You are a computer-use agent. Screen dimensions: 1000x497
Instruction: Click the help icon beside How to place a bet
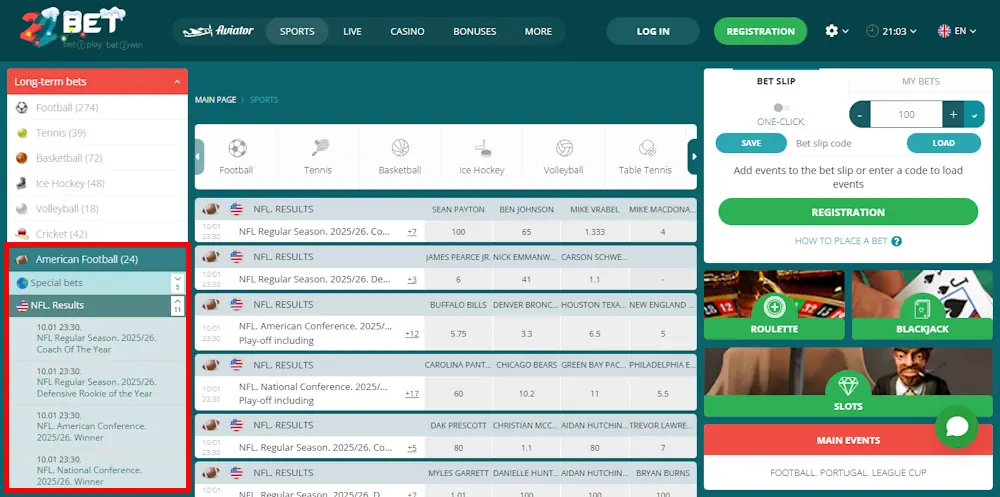coord(897,241)
